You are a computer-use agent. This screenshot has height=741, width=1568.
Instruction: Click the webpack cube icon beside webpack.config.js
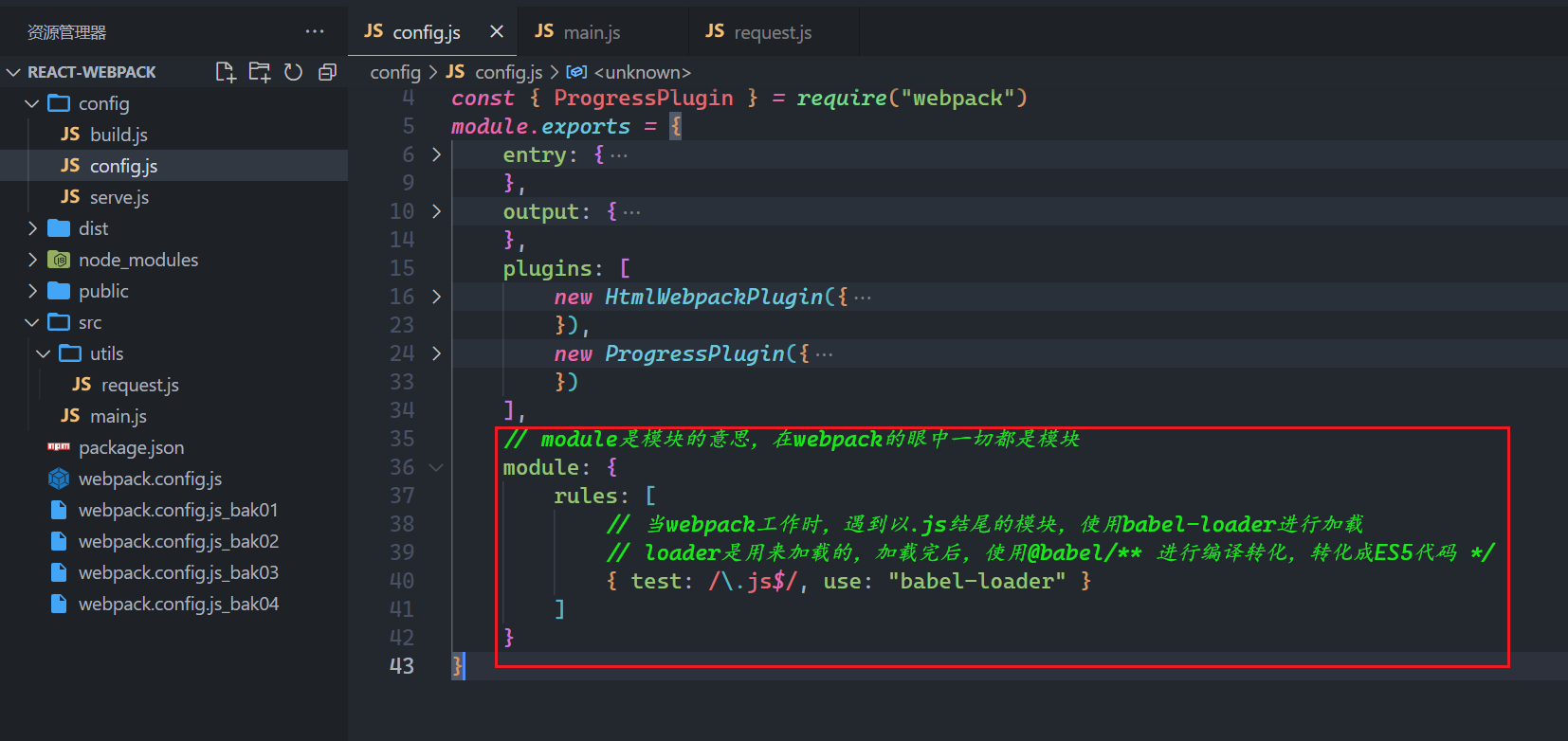pyautogui.click(x=59, y=479)
